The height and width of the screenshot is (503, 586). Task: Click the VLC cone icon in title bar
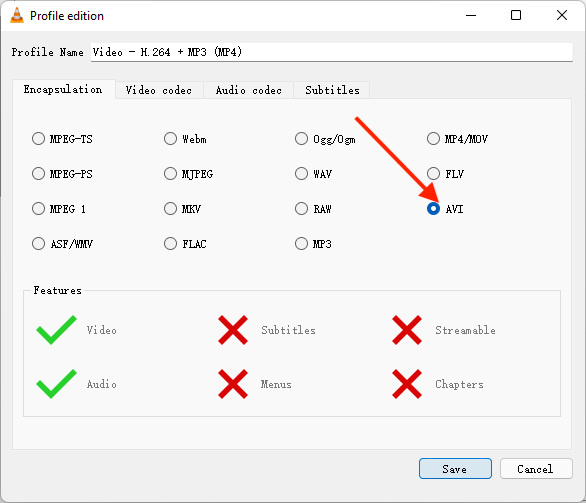(x=17, y=15)
